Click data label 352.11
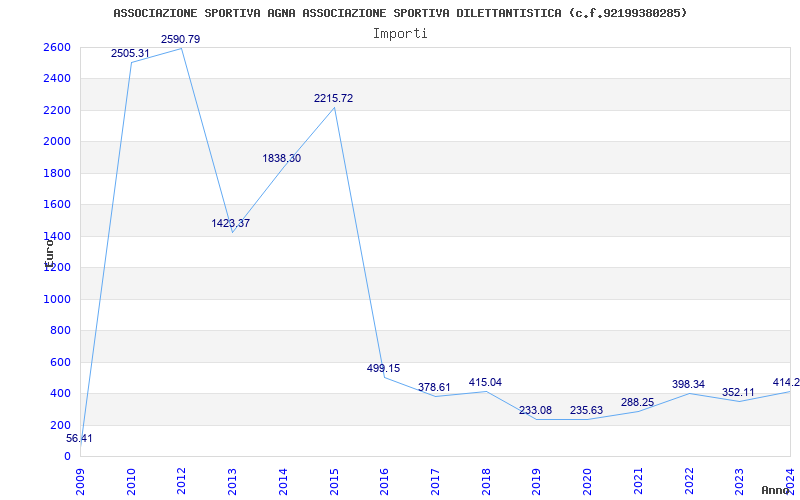This screenshot has width=800, height=500. (x=738, y=392)
